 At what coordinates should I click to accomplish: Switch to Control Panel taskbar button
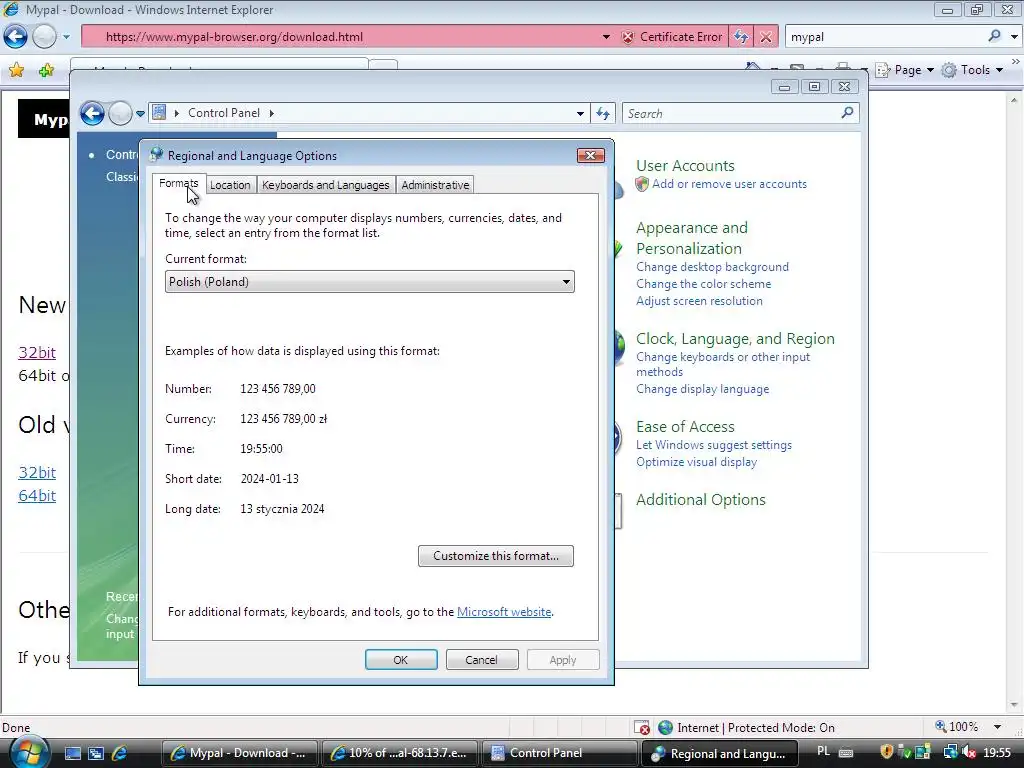point(559,753)
